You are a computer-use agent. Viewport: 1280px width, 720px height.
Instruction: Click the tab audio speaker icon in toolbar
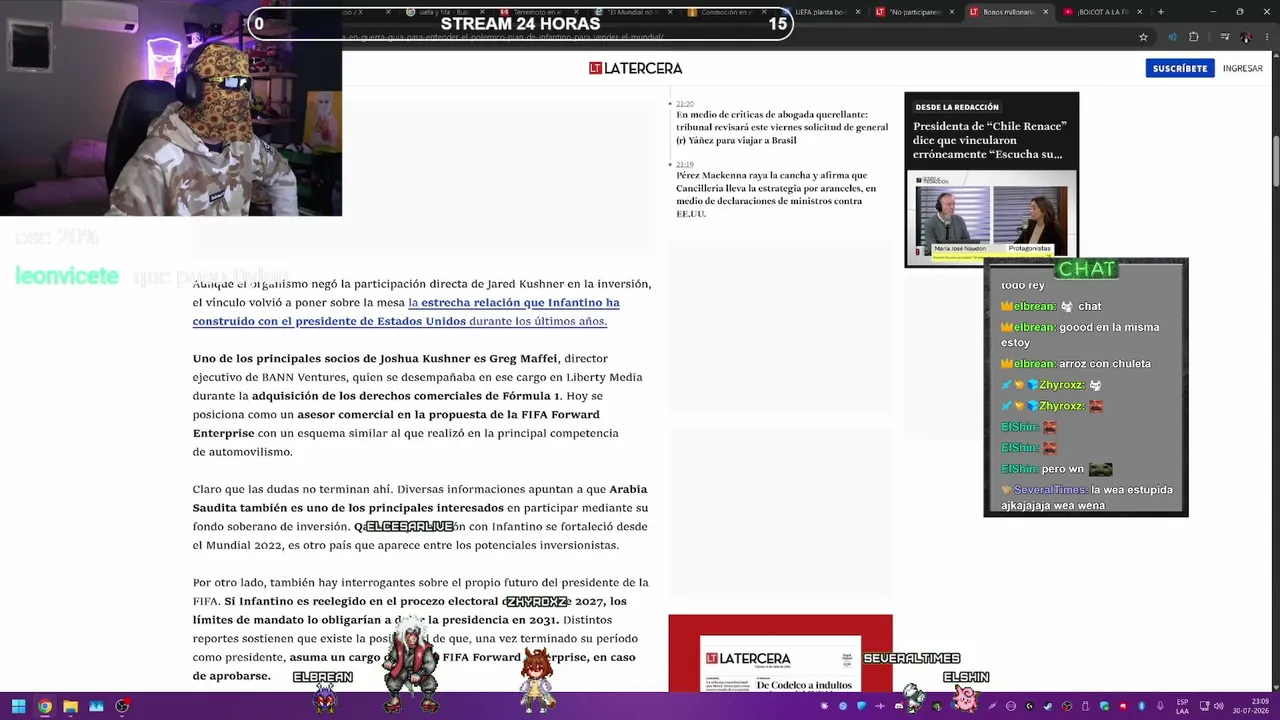[1172, 37]
